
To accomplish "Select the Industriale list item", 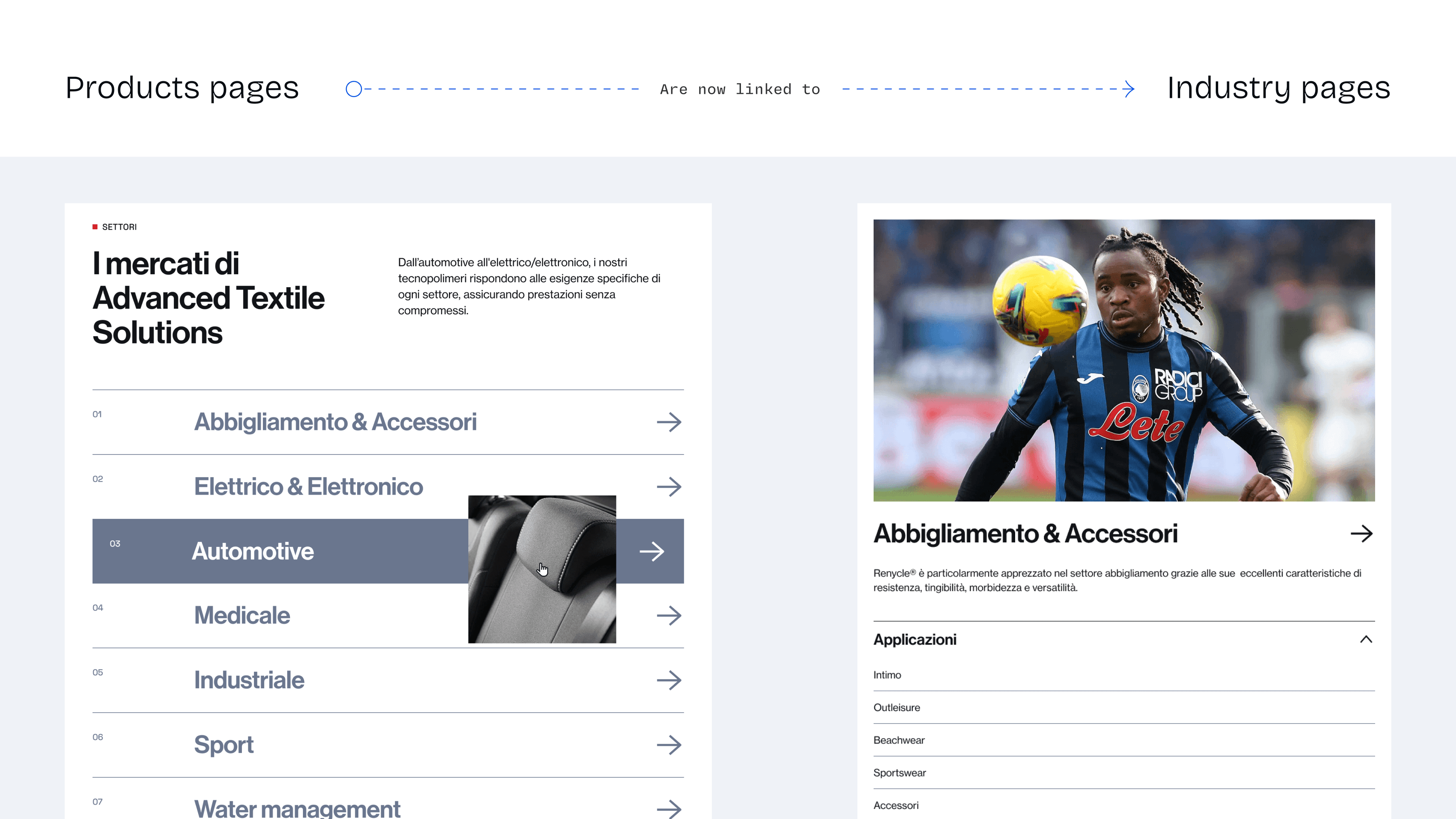I will tap(388, 680).
